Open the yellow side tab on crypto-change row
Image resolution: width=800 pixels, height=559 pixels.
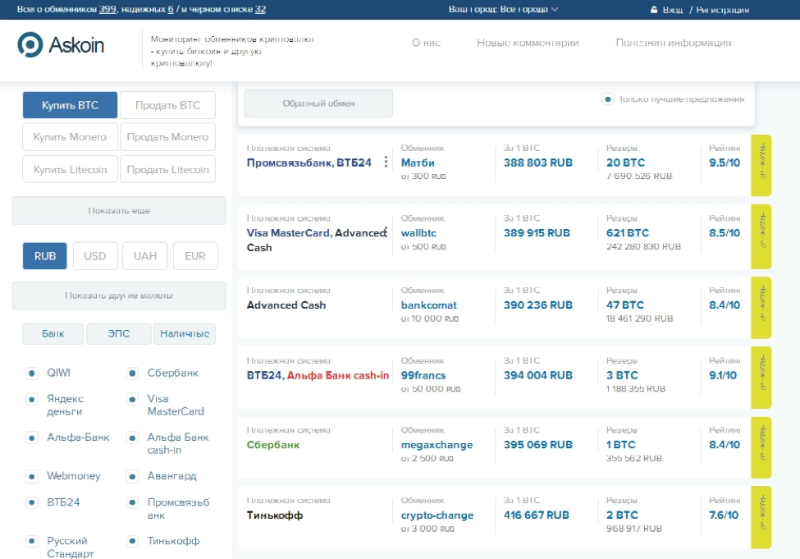tap(761, 517)
